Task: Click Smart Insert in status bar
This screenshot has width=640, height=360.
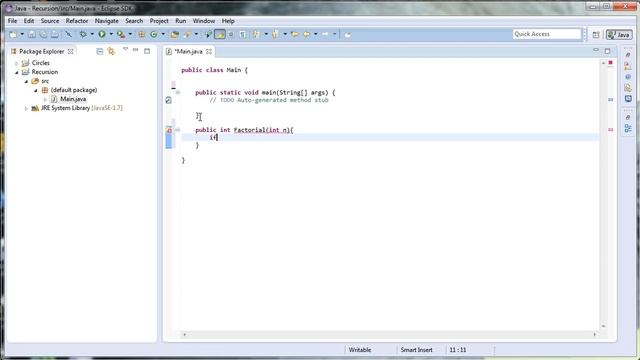Action: (x=416, y=350)
